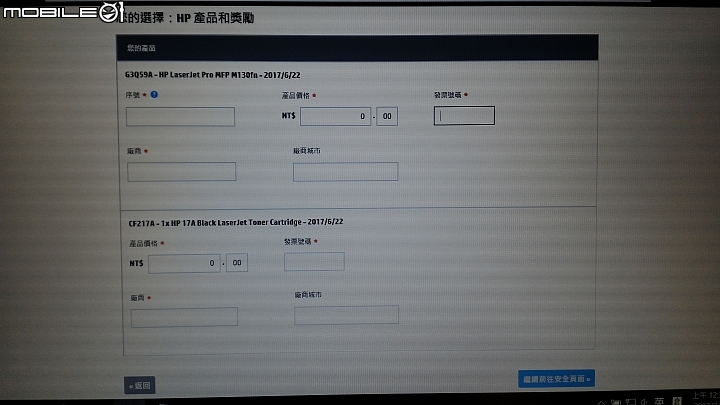
Task: Open the battery status tray icon
Action: pyautogui.click(x=616, y=402)
